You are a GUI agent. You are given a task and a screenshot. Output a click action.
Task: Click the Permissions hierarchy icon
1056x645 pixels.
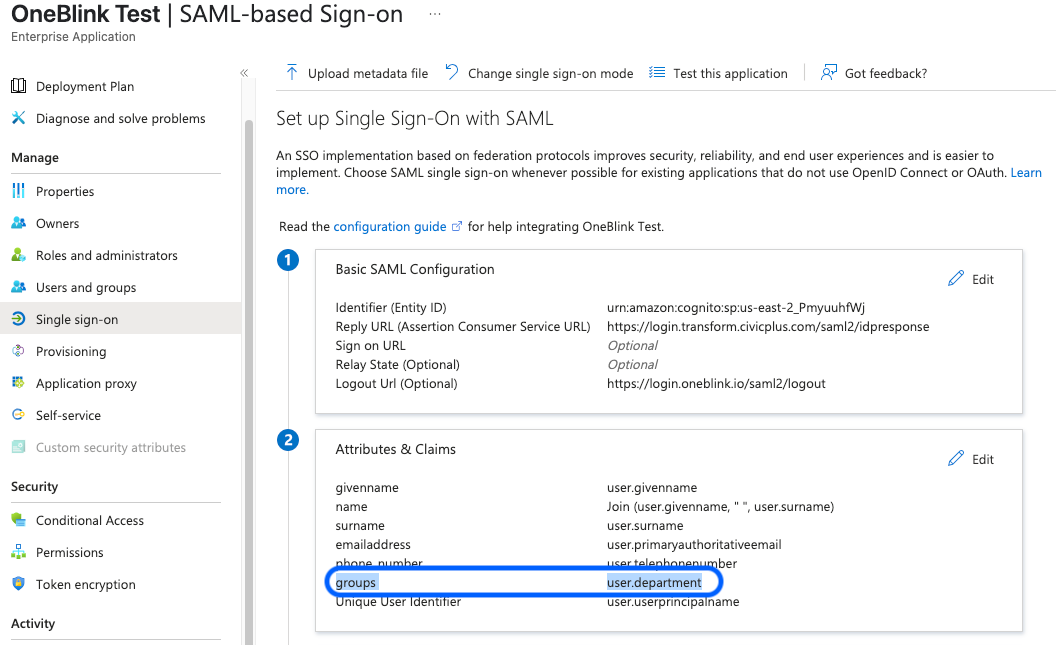(19, 552)
